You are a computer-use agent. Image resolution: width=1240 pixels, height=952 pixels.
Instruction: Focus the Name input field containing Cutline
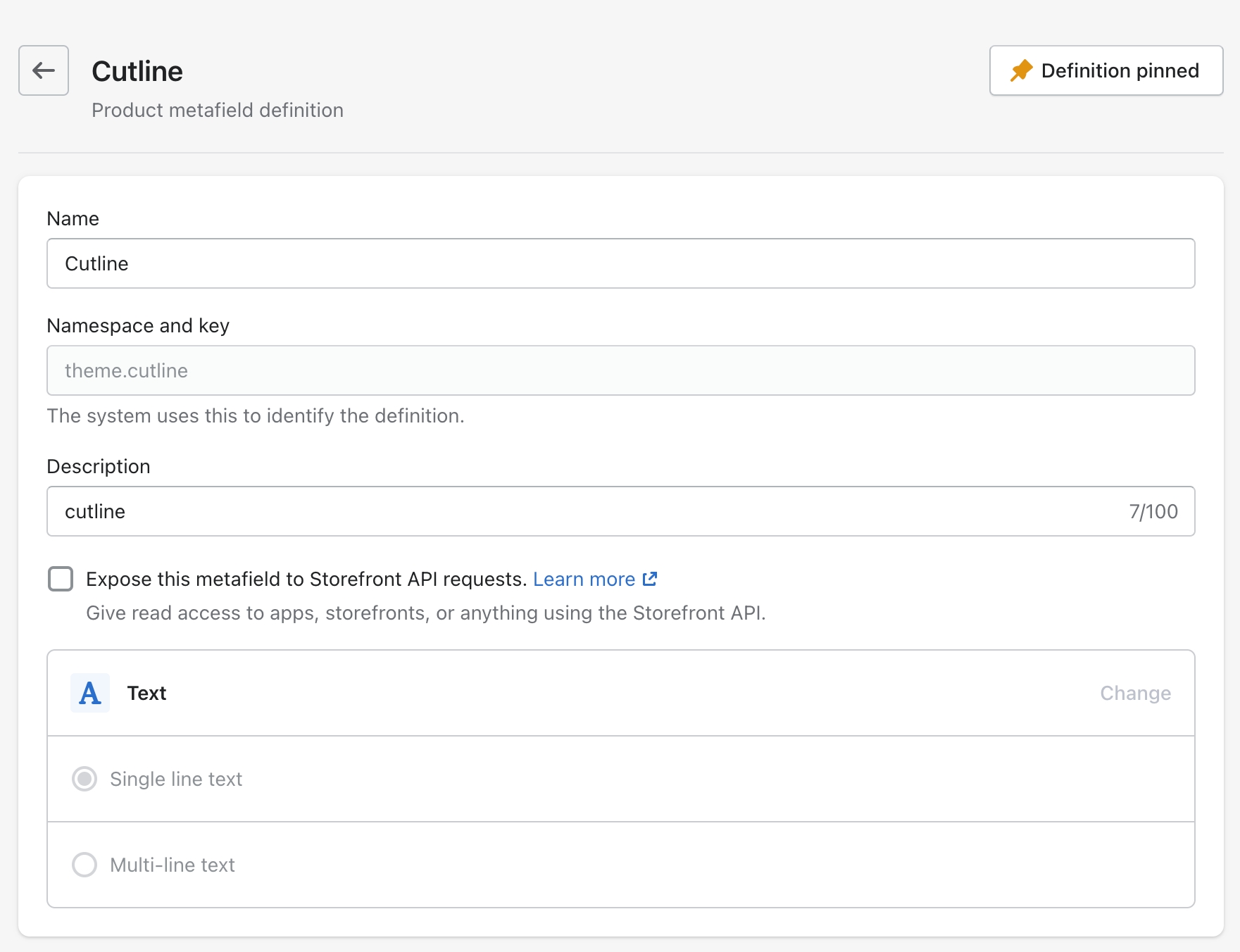(x=620, y=263)
